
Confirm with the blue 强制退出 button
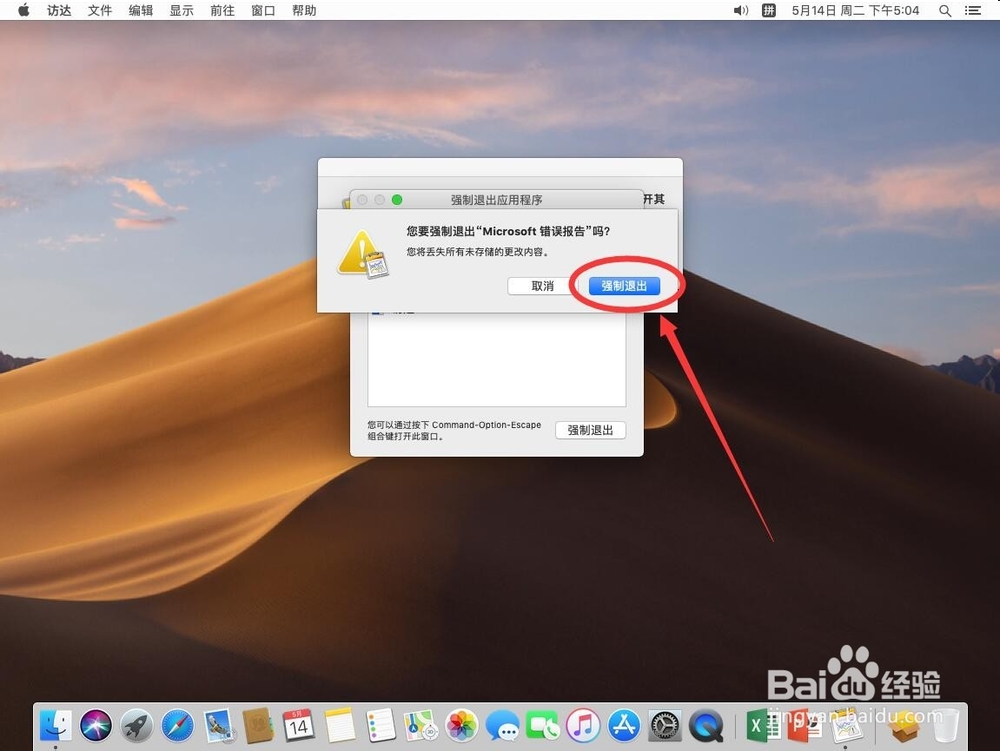[624, 286]
